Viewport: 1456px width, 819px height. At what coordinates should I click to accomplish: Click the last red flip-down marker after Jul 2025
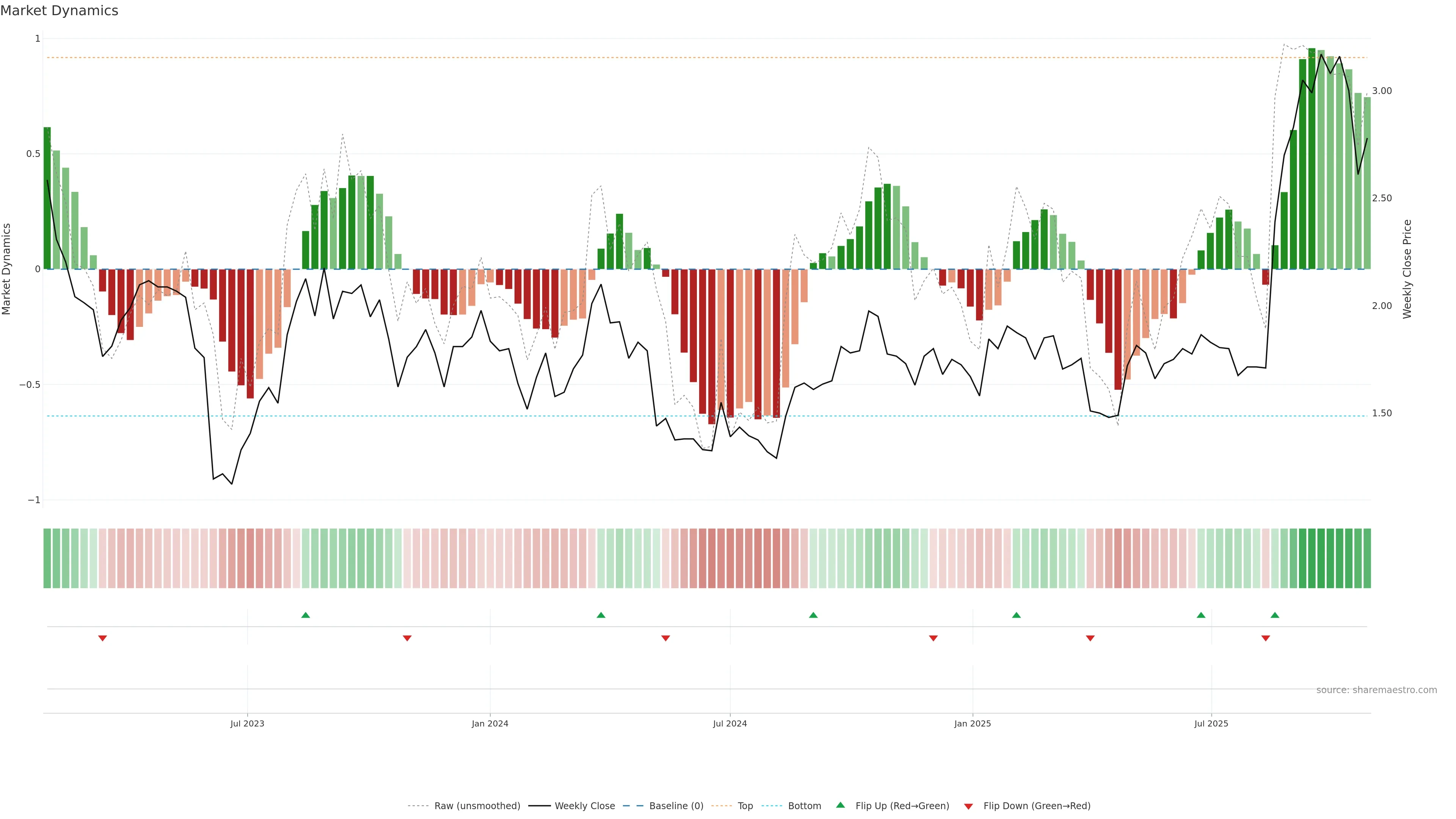[1266, 638]
